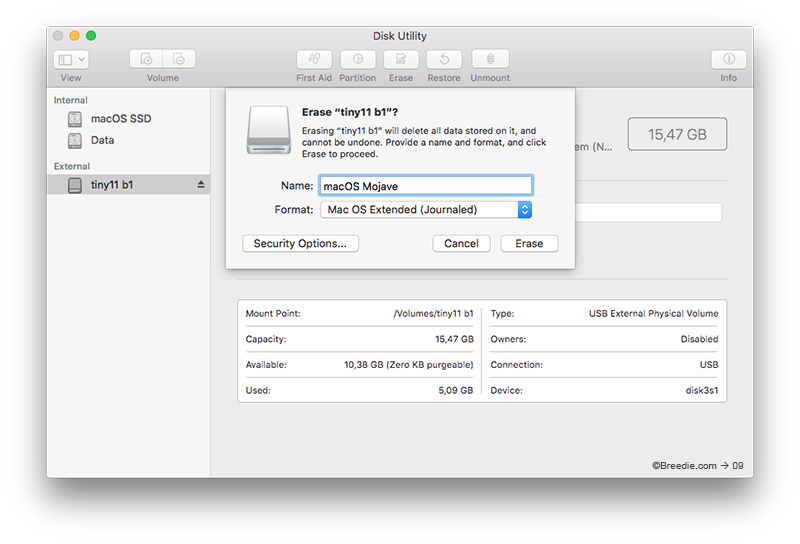The image size is (800, 544).
Task: Confirm with the Erase button
Action: pyautogui.click(x=529, y=243)
